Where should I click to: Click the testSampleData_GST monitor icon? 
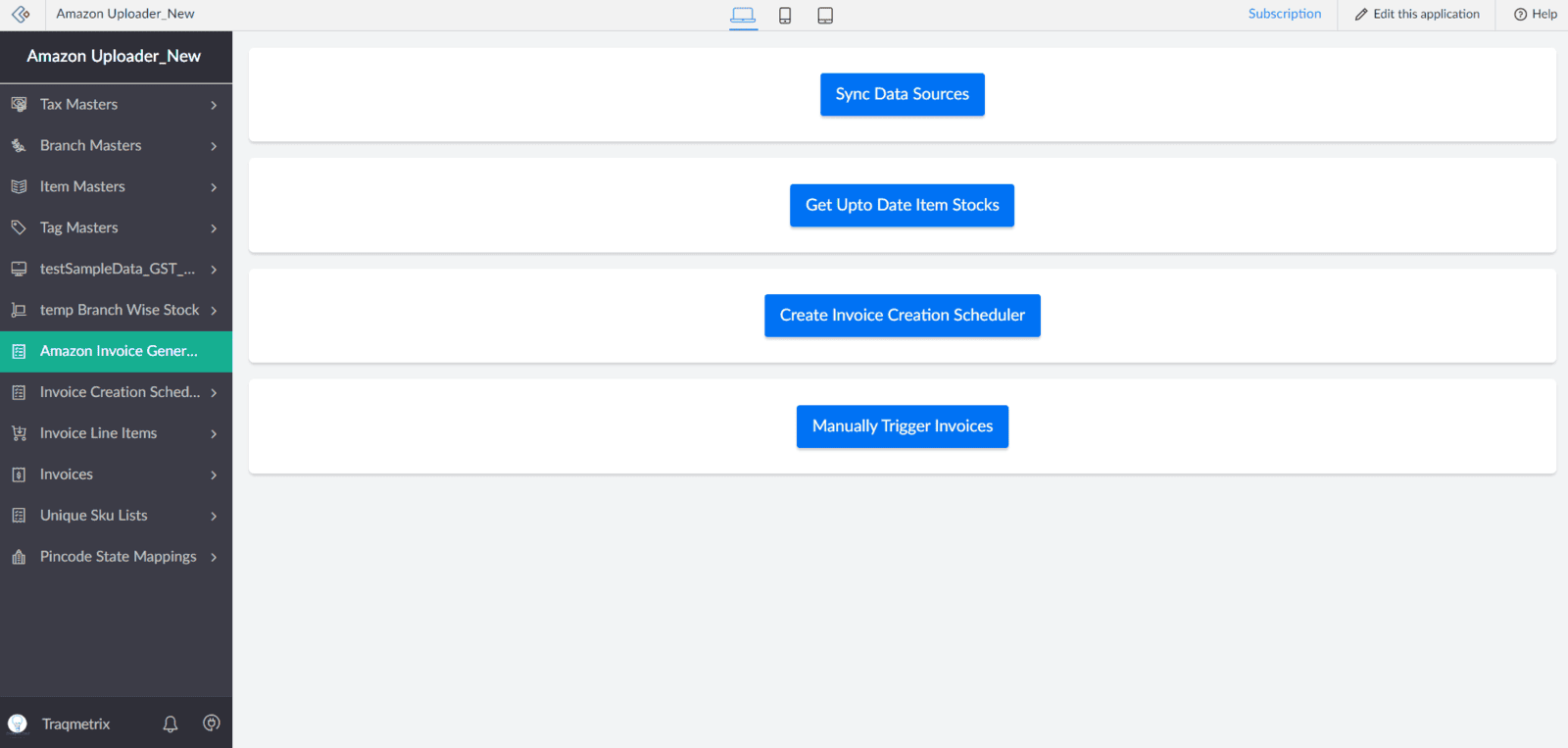19,269
